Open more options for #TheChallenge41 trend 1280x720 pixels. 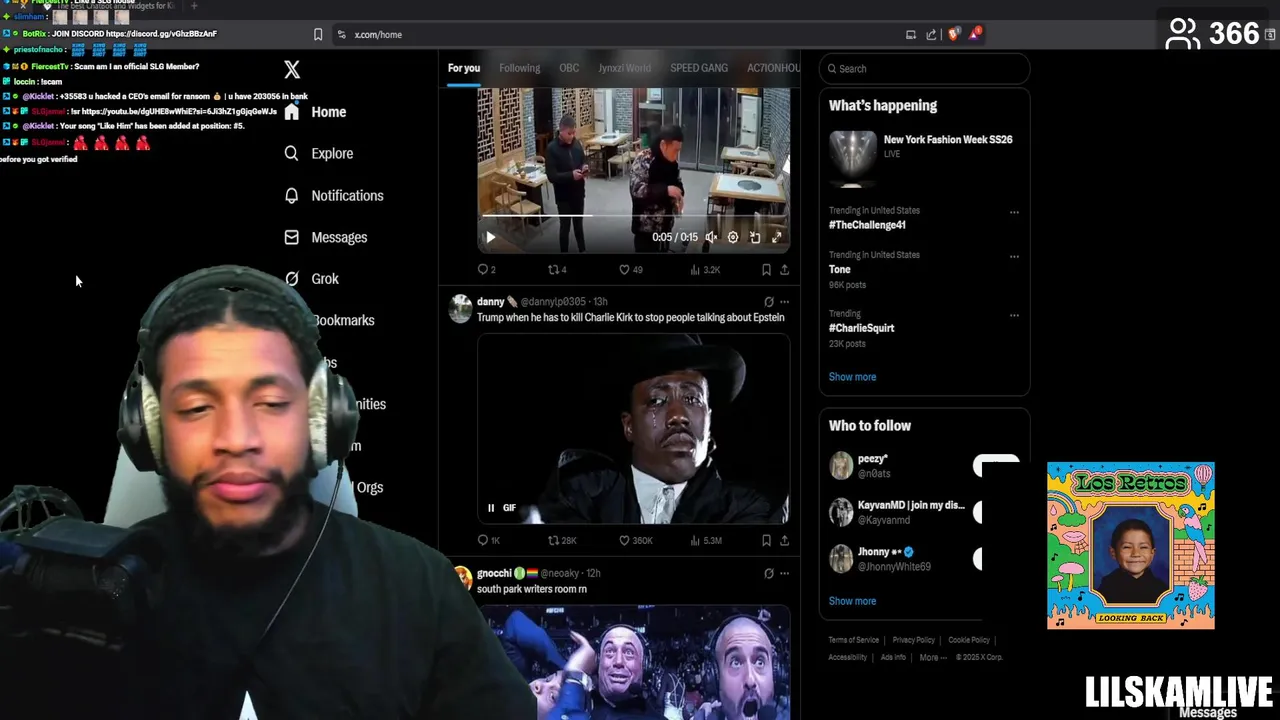click(1014, 212)
